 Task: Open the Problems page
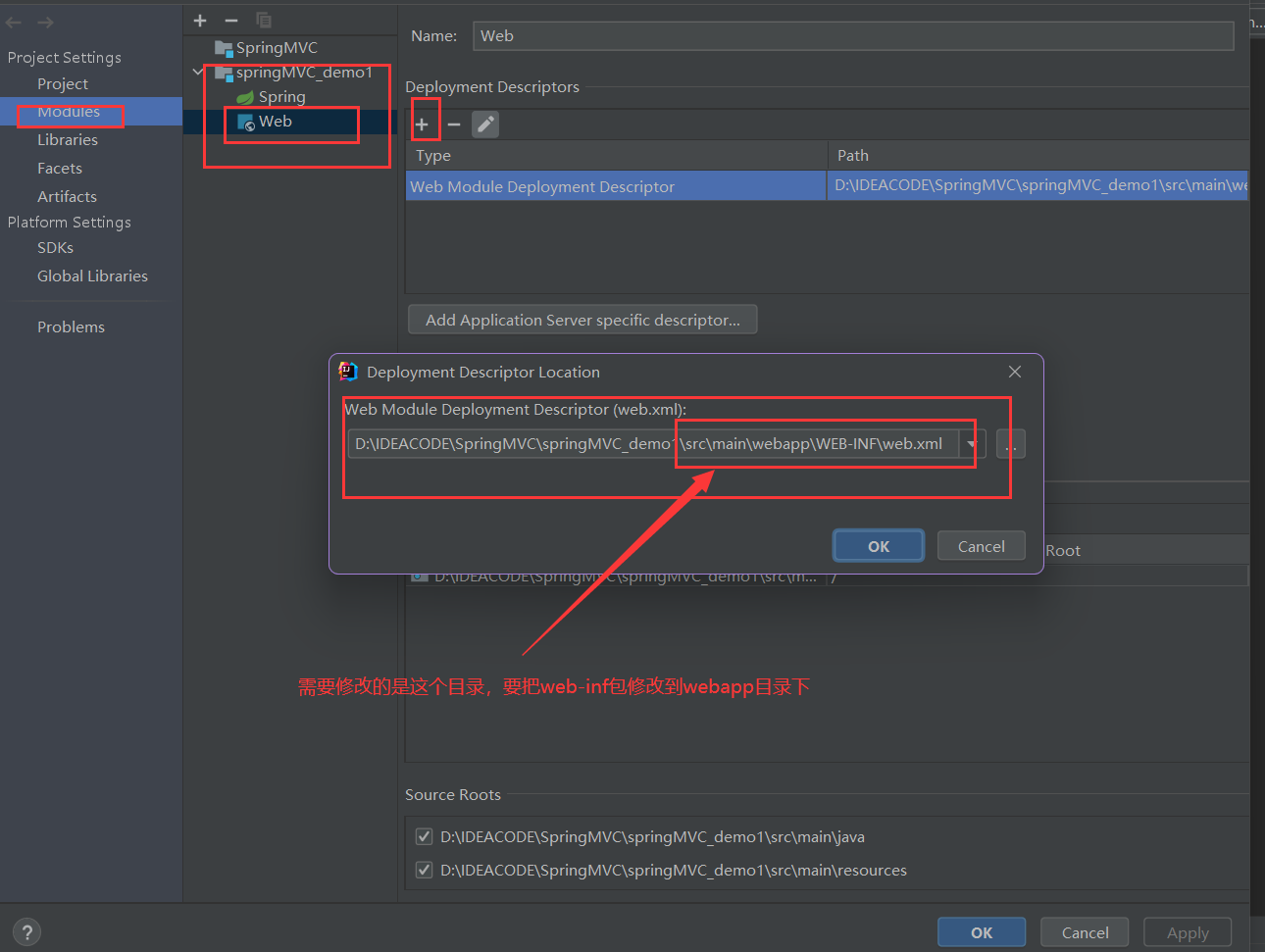[71, 327]
